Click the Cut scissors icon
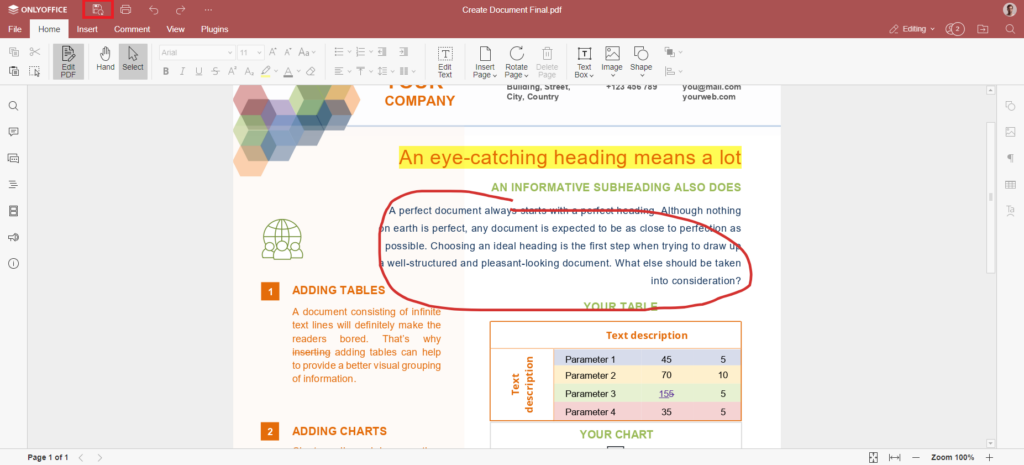This screenshot has width=1024, height=465. [x=35, y=52]
